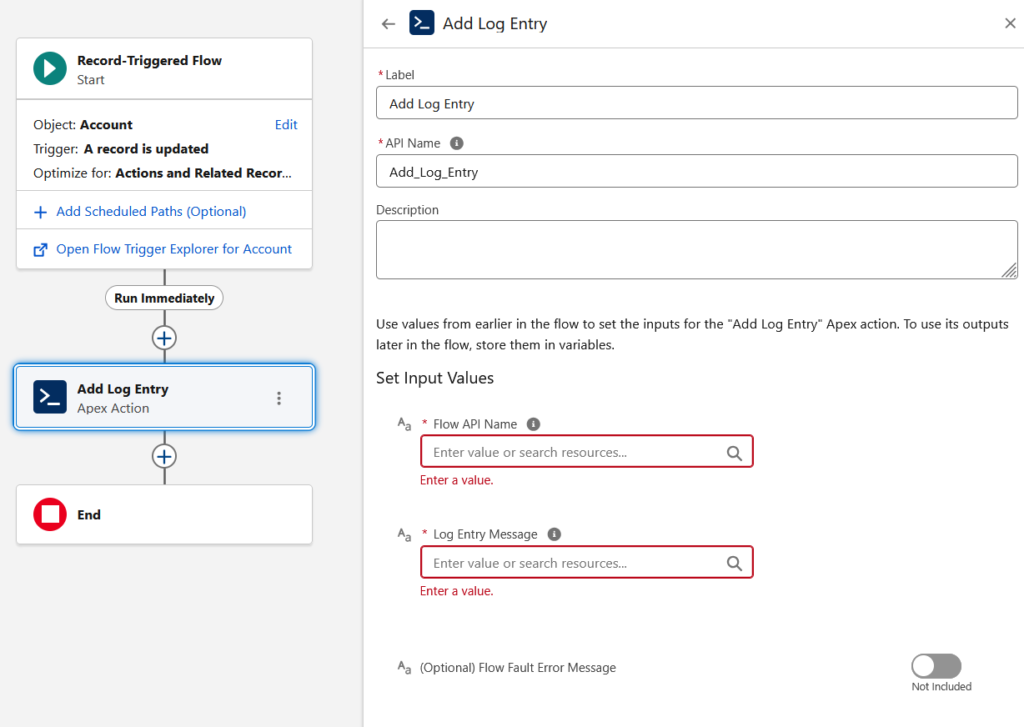This screenshot has width=1024, height=727.
Task: Click the text type icon beside Flow API Name
Action: pyautogui.click(x=404, y=425)
